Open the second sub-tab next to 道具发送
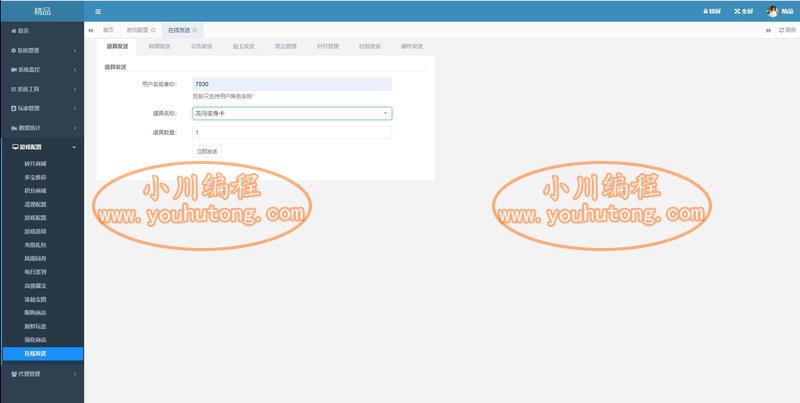This screenshot has width=800, height=403. point(159,46)
